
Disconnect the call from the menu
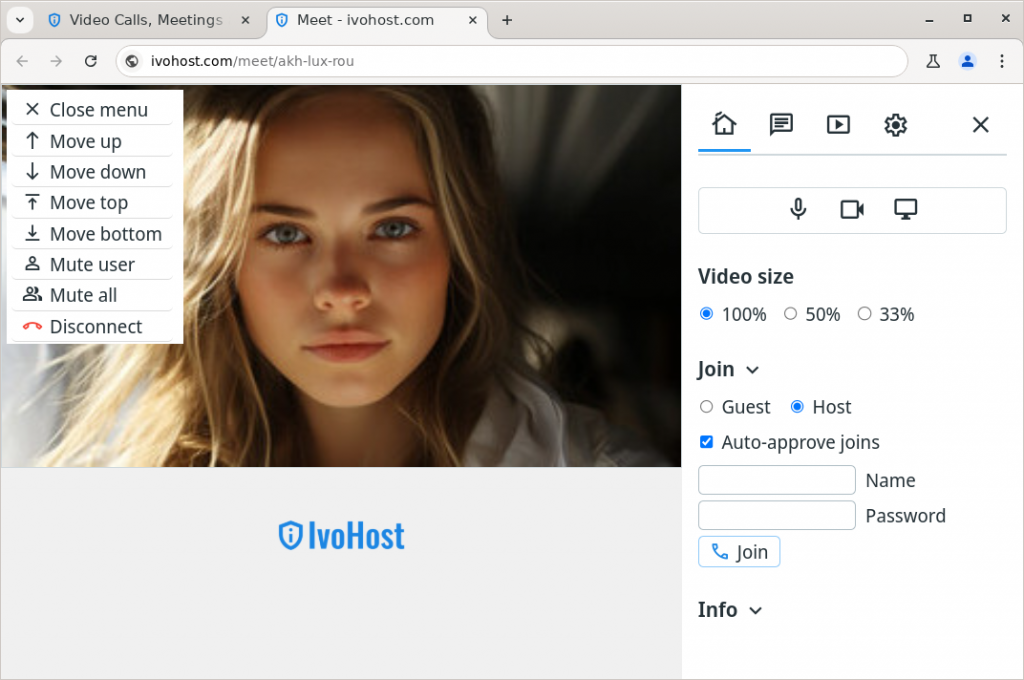(x=92, y=327)
